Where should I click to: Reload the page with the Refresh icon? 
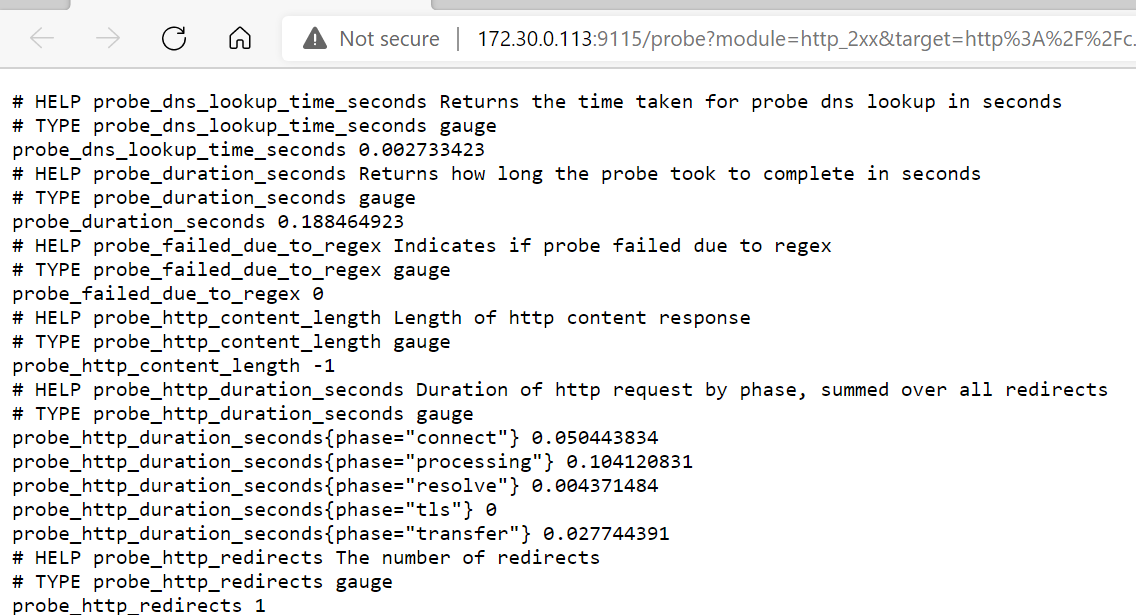pos(174,39)
